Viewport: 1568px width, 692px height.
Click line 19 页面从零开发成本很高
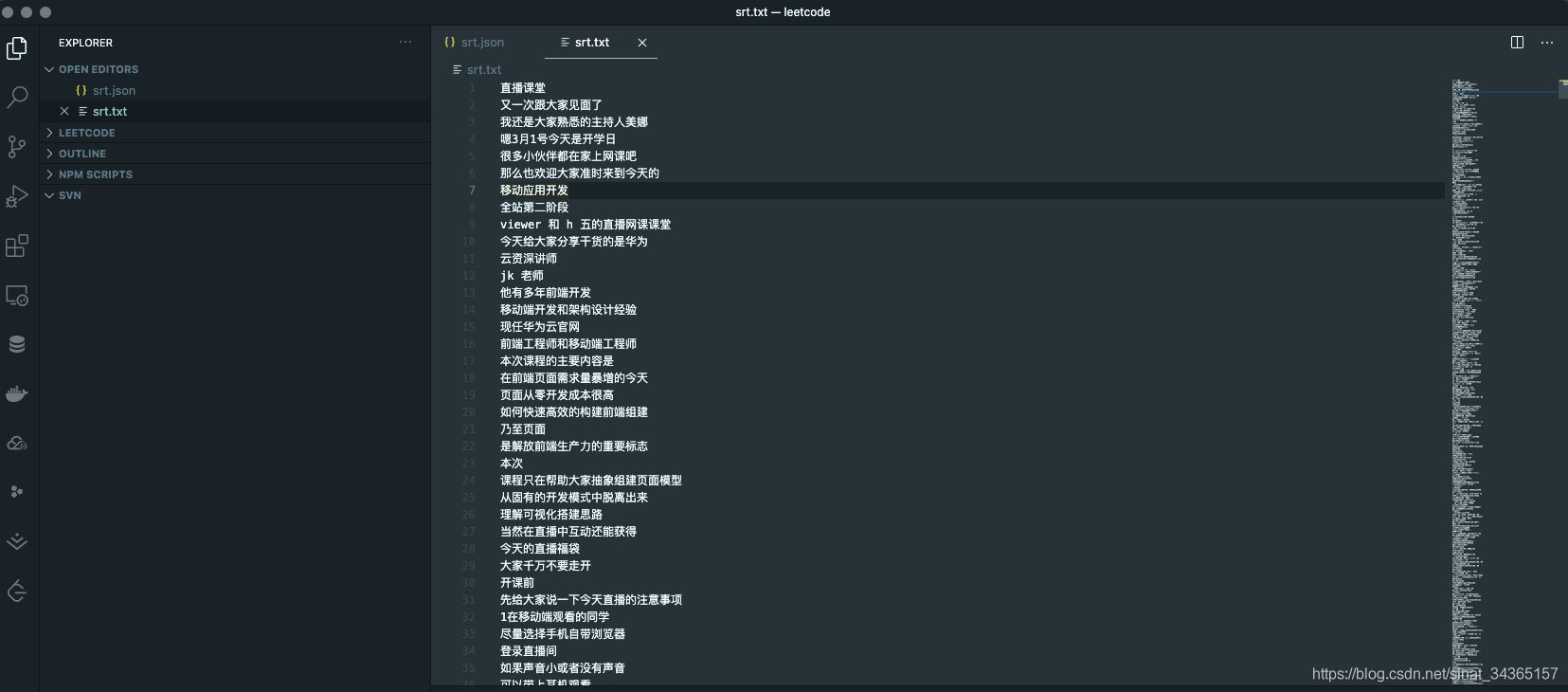pos(557,395)
